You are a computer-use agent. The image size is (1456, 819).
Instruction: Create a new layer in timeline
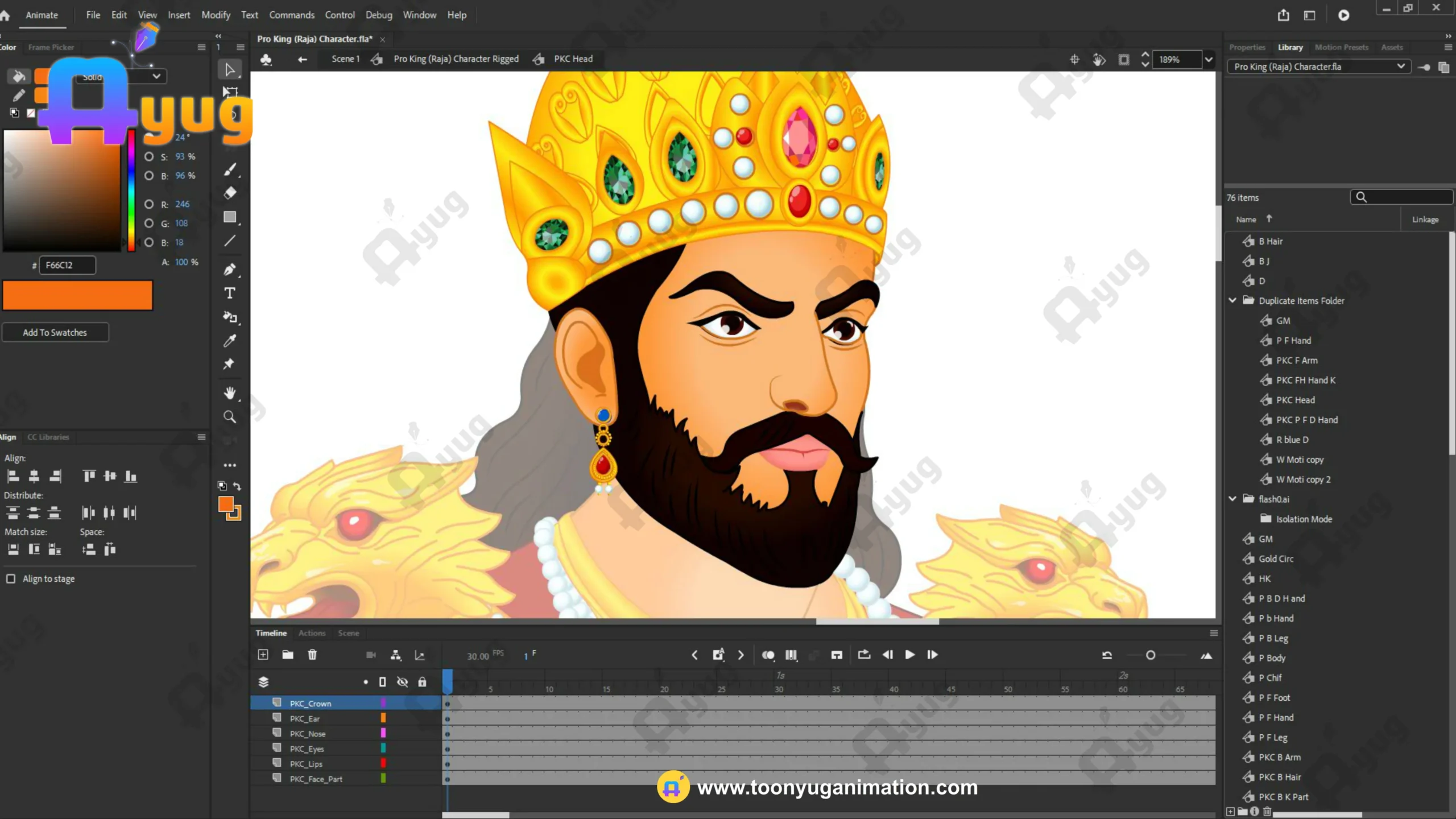point(263,655)
